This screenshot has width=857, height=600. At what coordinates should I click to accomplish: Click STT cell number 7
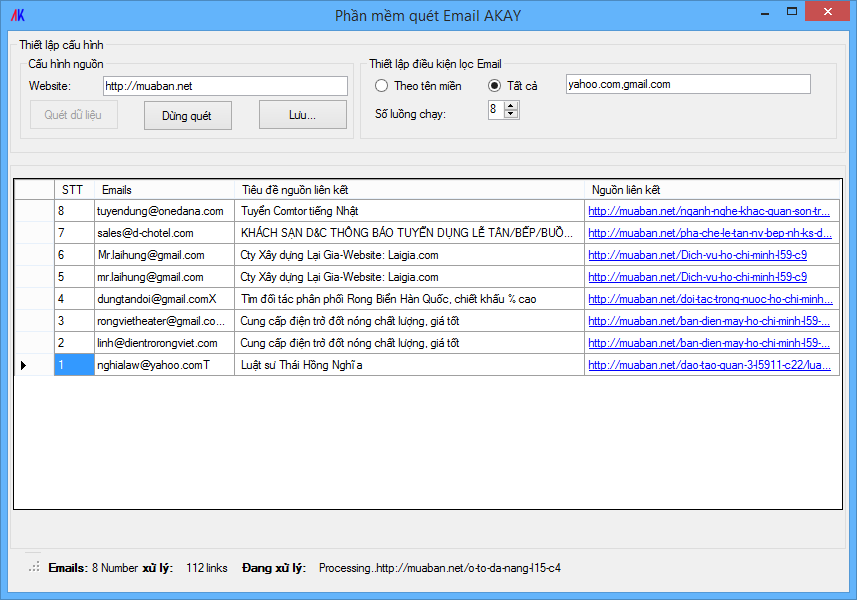click(74, 233)
